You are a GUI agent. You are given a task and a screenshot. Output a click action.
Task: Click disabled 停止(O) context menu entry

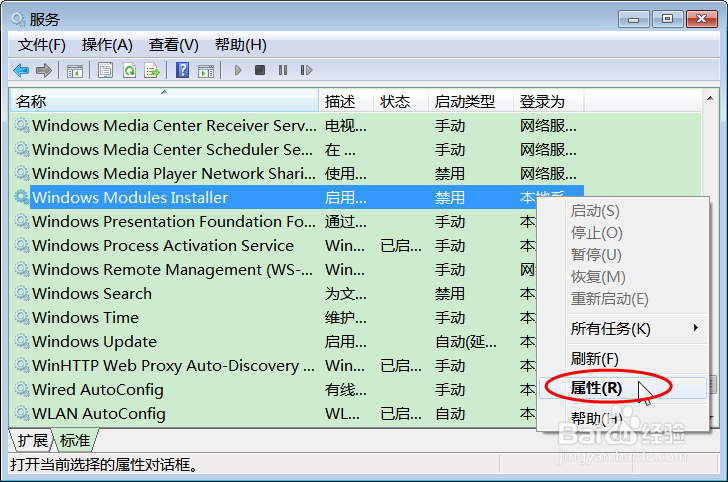tap(623, 233)
